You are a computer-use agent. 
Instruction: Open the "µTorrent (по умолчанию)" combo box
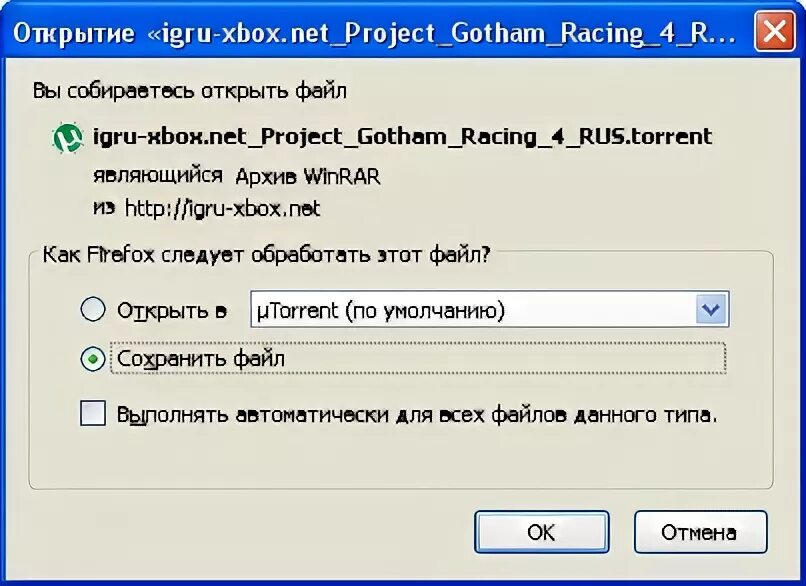pos(489,309)
